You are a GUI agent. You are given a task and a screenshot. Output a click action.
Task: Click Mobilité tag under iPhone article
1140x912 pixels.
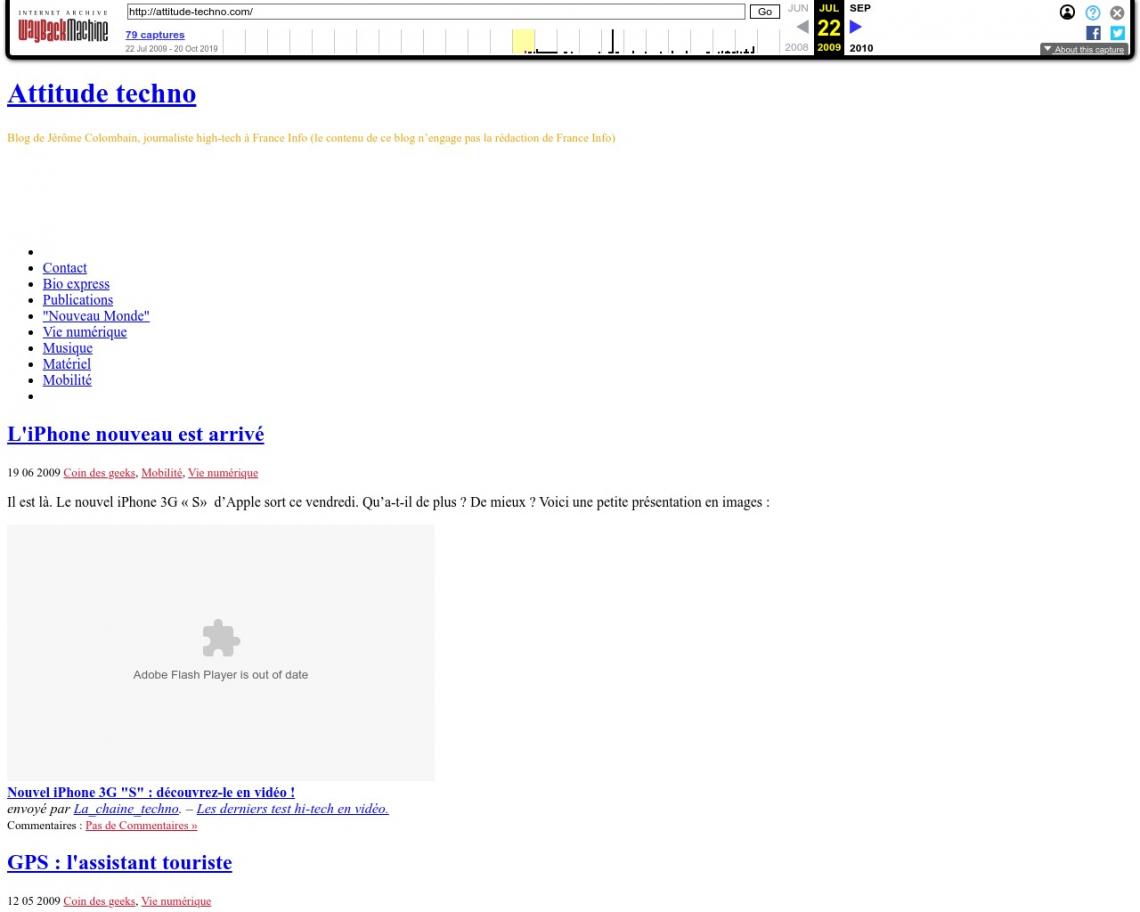coord(162,473)
